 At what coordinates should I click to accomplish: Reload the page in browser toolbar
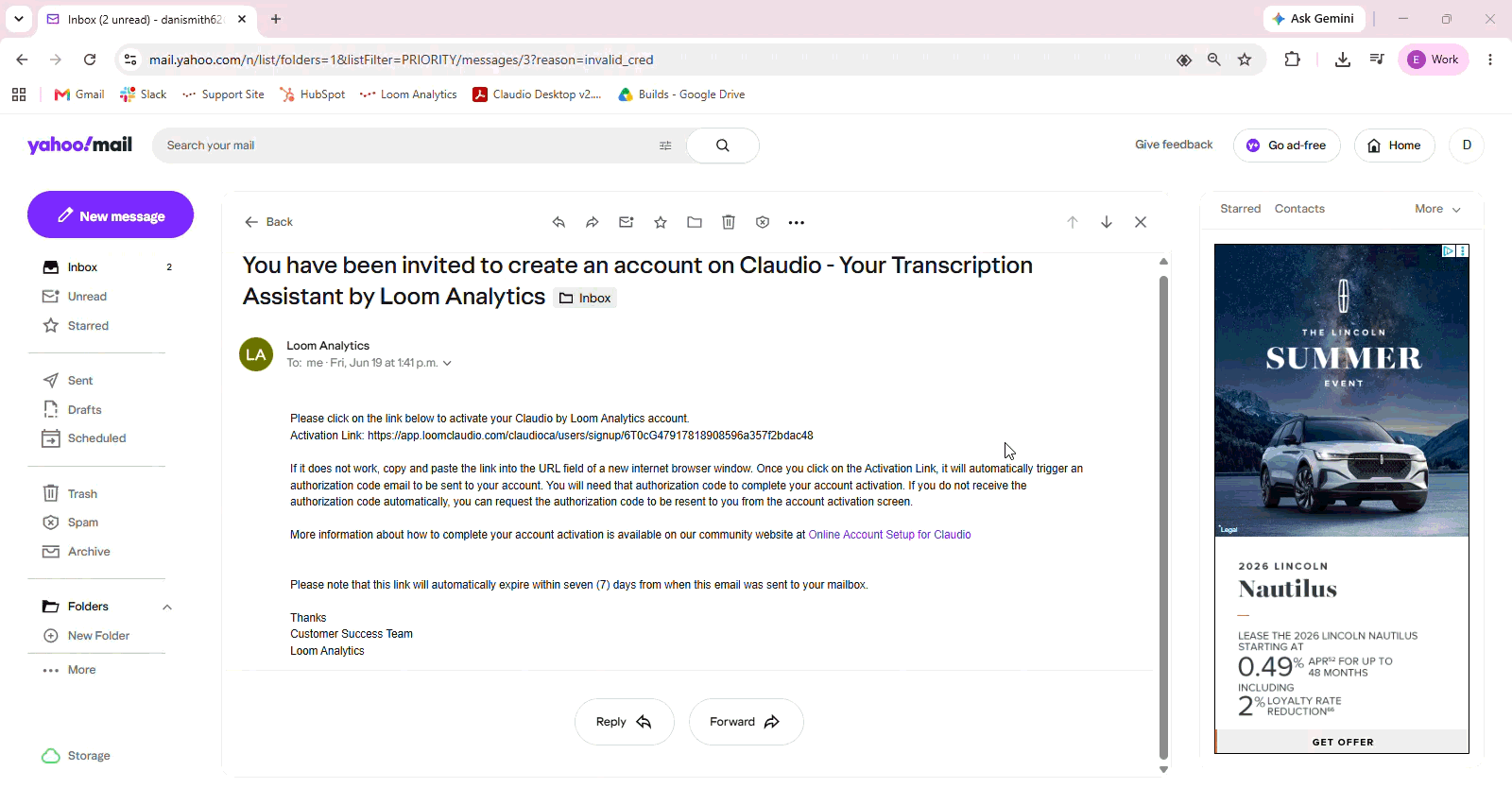90,60
